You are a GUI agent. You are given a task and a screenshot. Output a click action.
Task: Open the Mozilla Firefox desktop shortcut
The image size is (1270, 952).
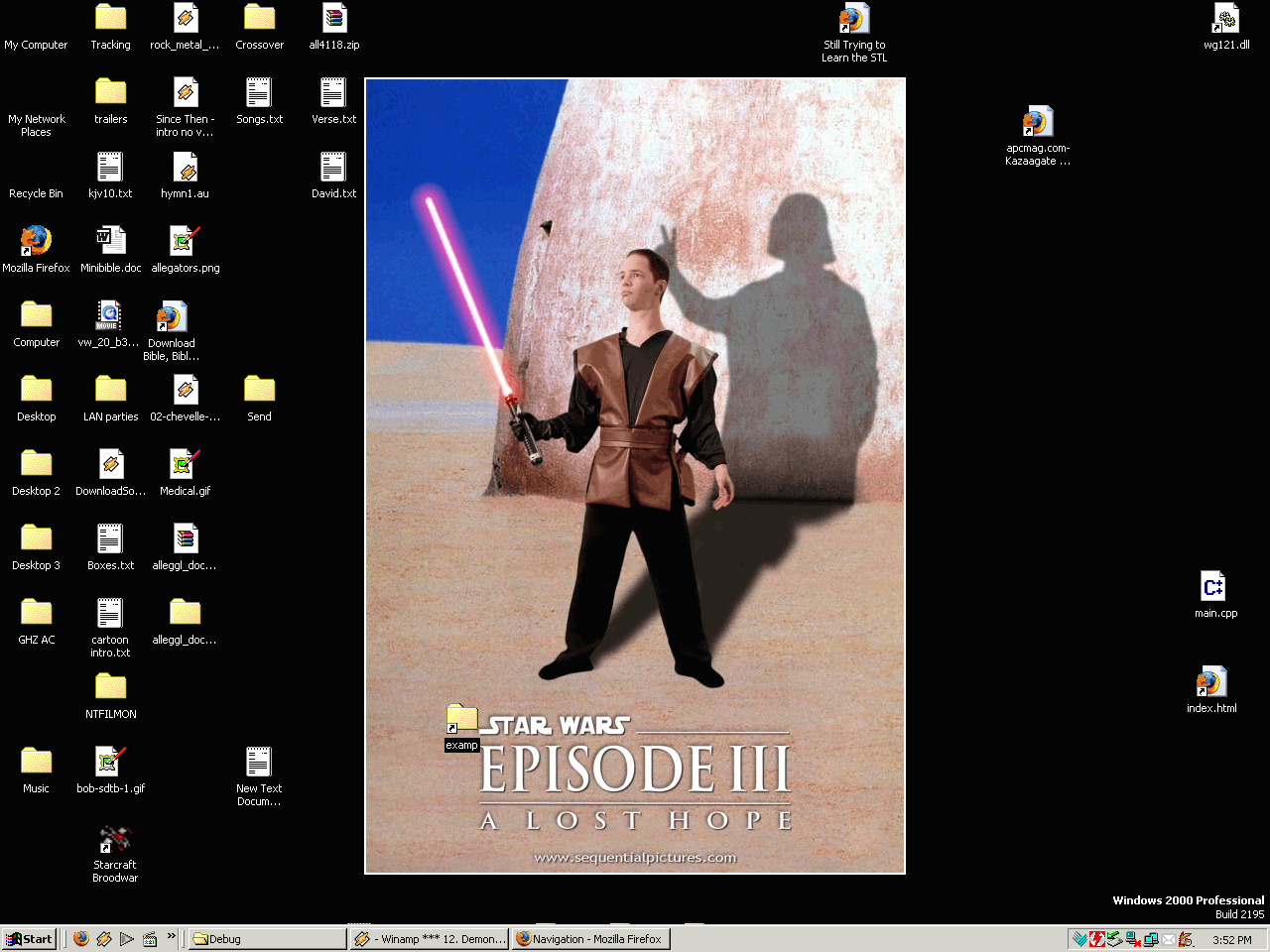pos(36,241)
